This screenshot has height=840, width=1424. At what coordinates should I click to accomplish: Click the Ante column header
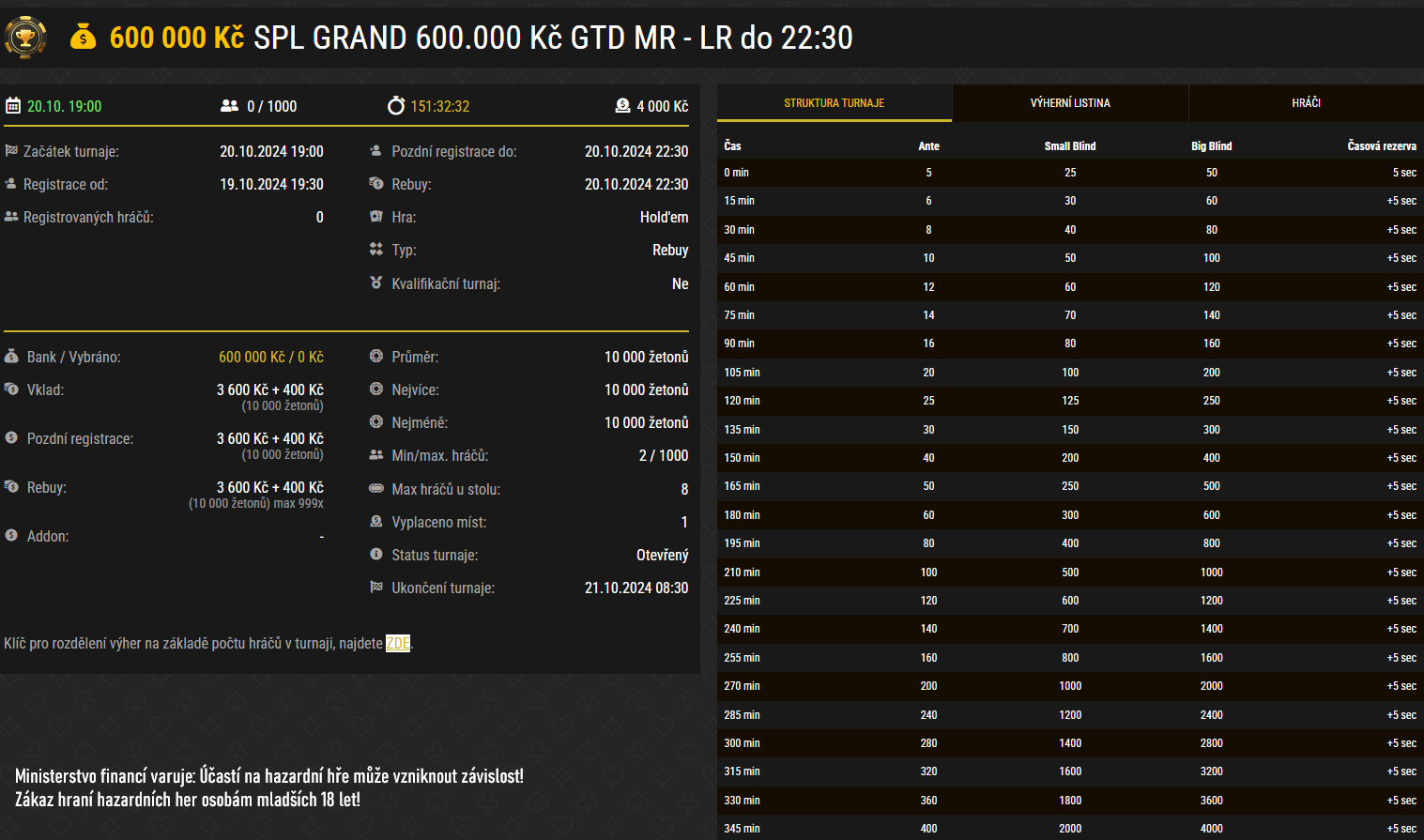click(x=928, y=145)
